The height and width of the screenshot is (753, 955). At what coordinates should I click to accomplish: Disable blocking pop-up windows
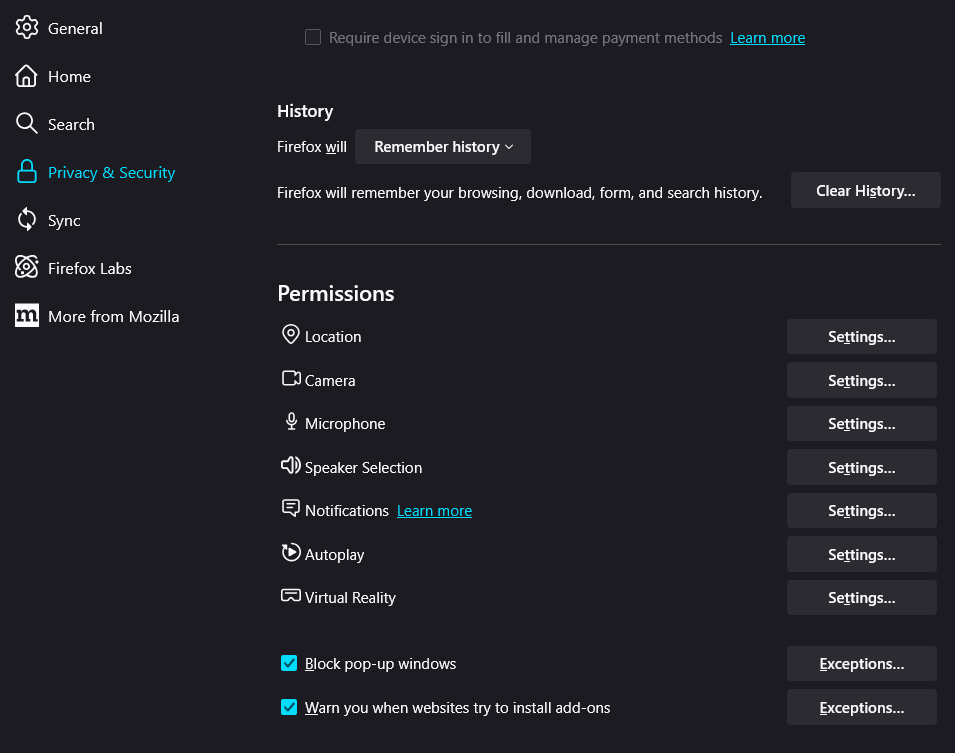pyautogui.click(x=289, y=663)
